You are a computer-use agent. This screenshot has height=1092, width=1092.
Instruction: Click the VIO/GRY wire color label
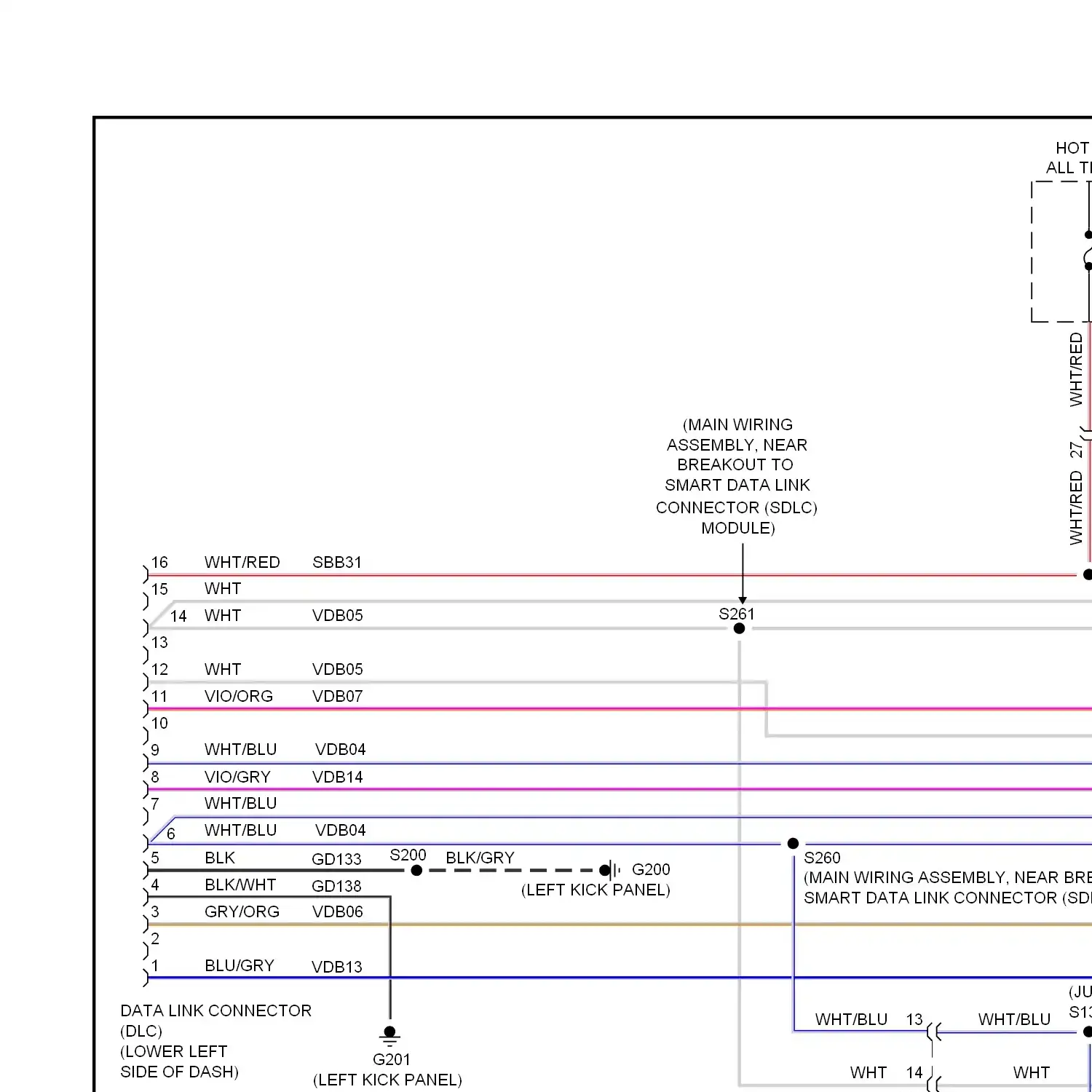point(237,777)
